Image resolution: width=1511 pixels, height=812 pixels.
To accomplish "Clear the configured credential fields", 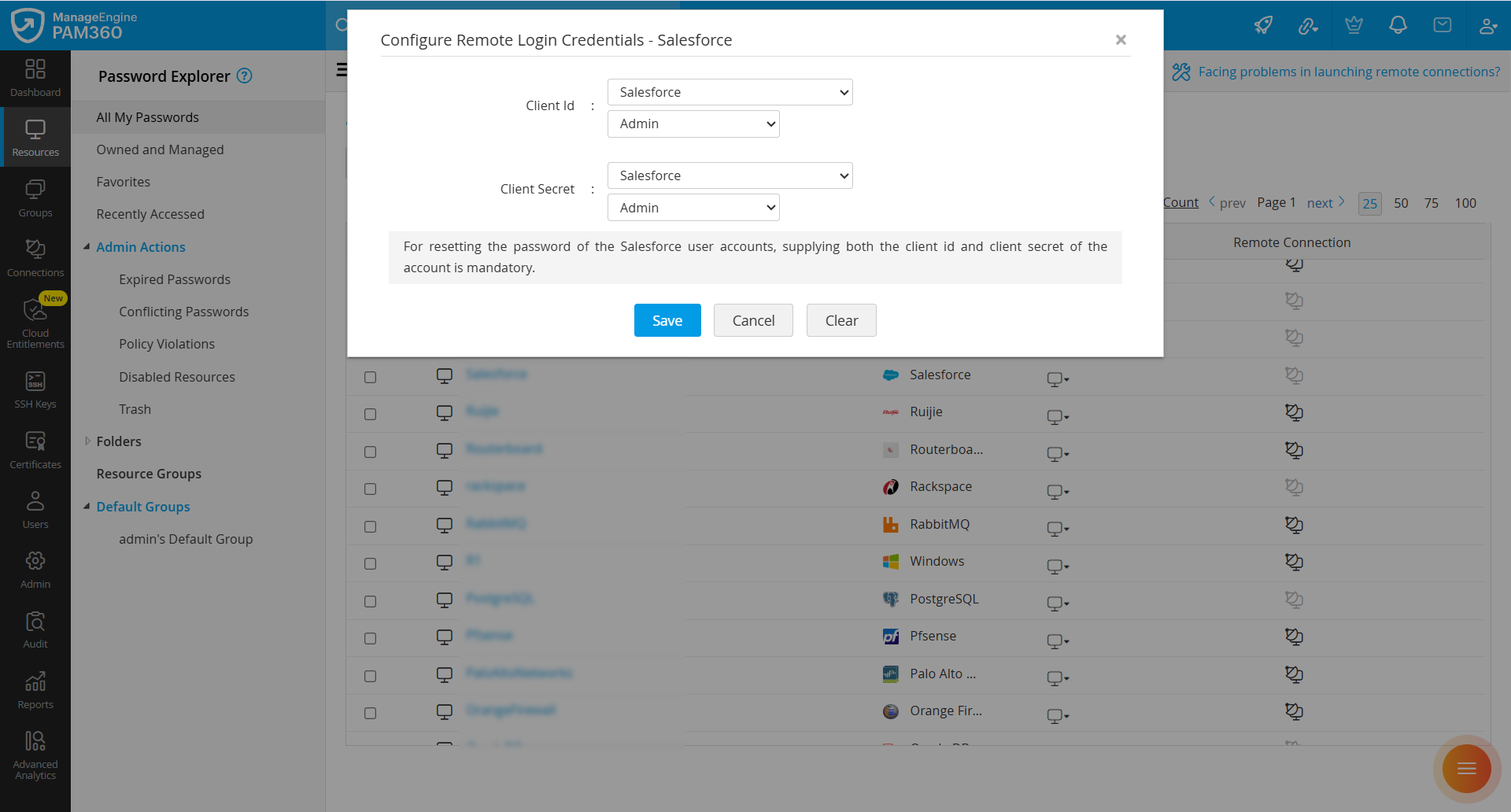I will 841,320.
